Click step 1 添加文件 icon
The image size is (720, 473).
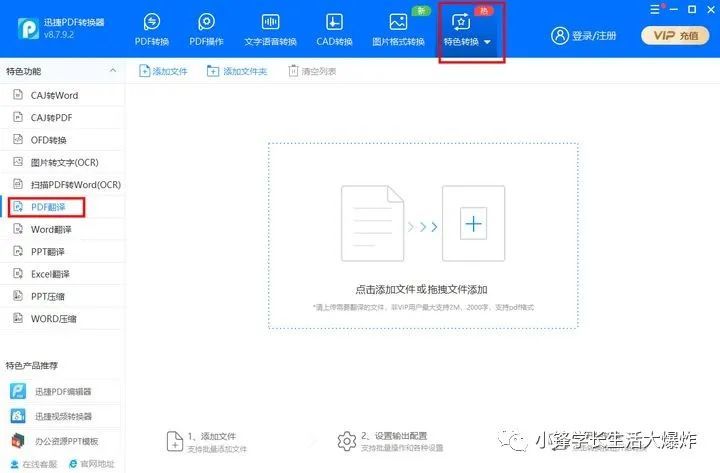(175, 441)
